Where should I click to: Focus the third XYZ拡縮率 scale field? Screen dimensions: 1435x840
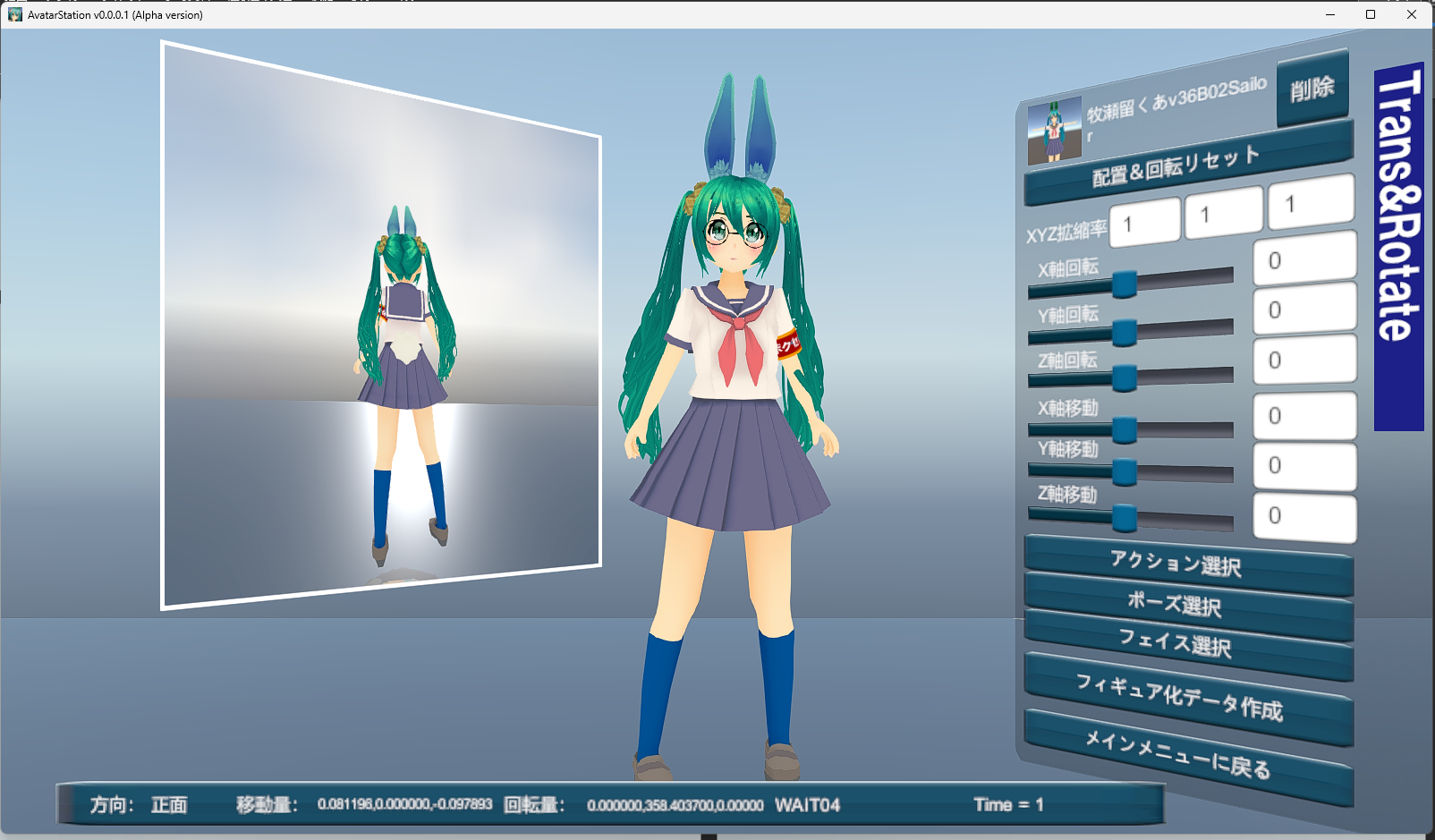click(1311, 201)
